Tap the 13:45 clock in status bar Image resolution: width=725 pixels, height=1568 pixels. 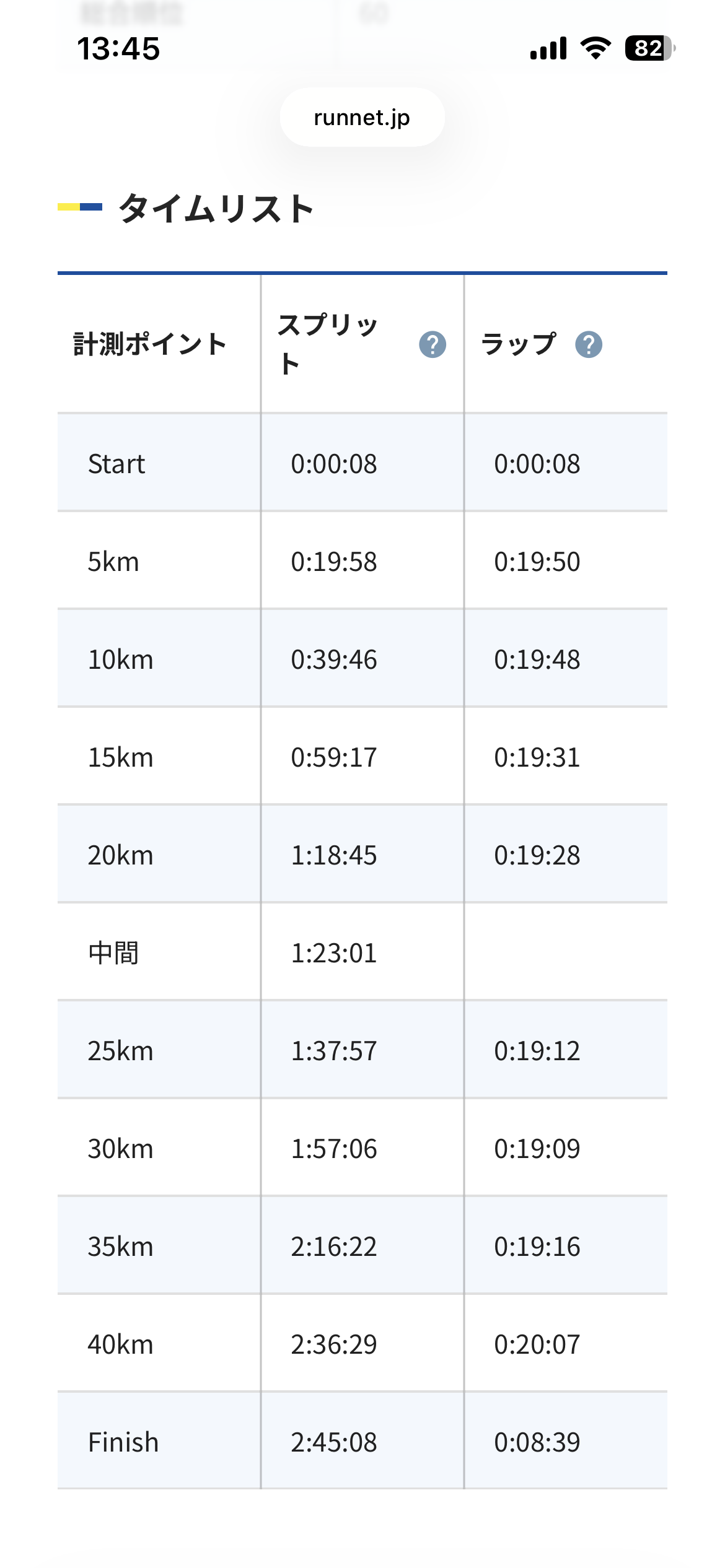[118, 48]
